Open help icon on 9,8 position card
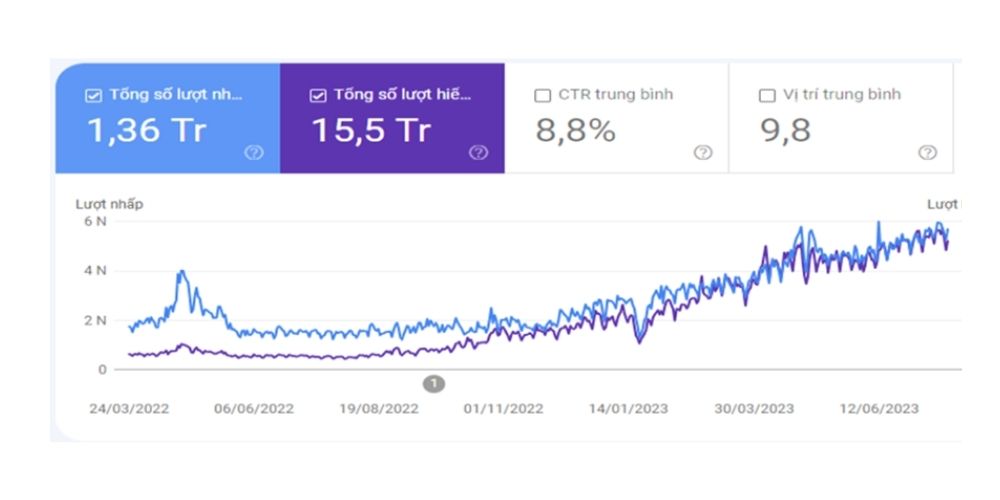 click(x=927, y=152)
